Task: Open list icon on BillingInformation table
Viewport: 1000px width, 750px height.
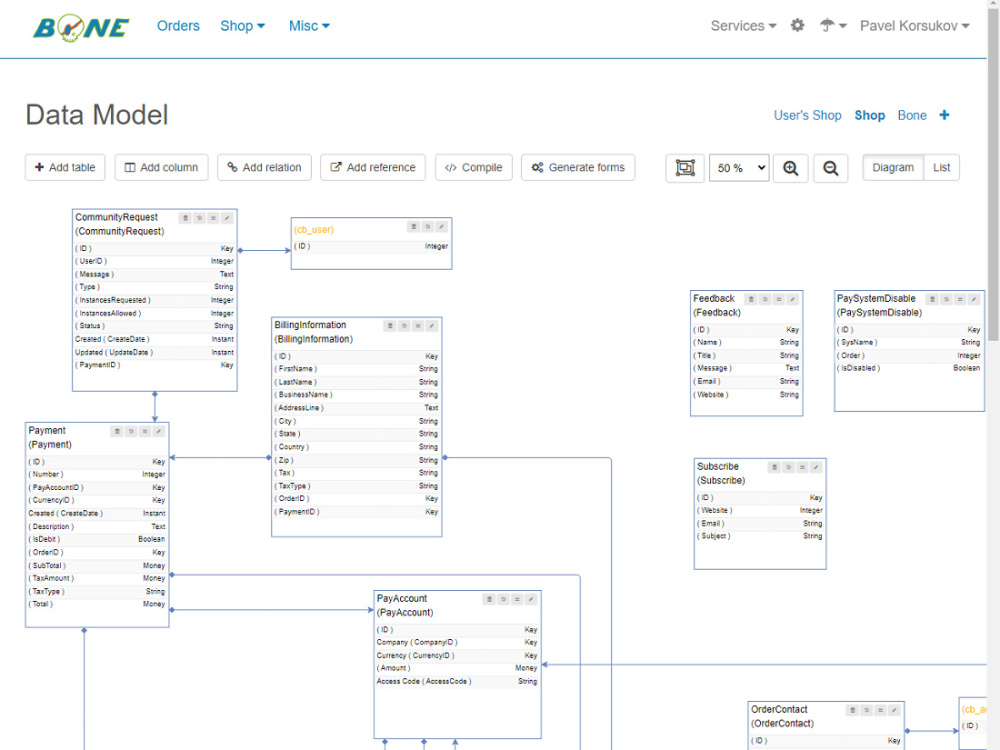Action: point(418,326)
